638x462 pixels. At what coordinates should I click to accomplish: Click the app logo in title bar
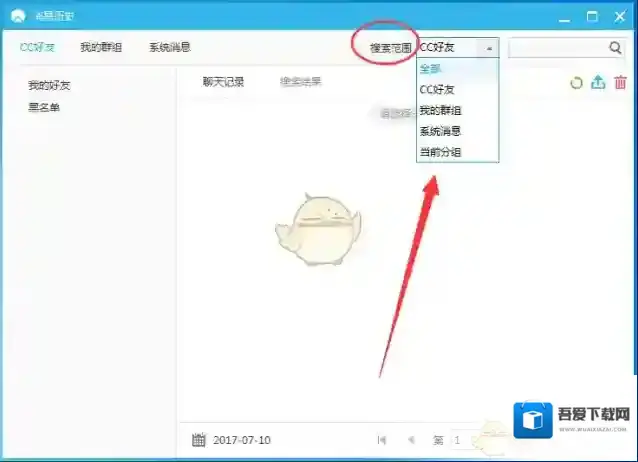point(18,16)
